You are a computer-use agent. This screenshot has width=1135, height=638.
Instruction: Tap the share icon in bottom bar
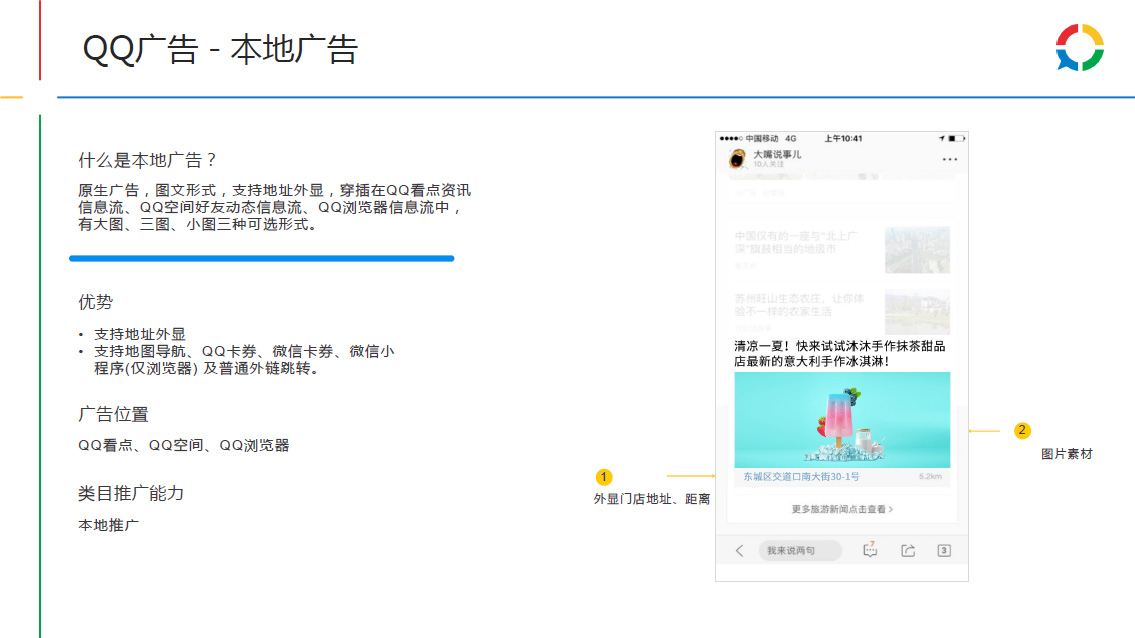pyautogui.click(x=908, y=550)
